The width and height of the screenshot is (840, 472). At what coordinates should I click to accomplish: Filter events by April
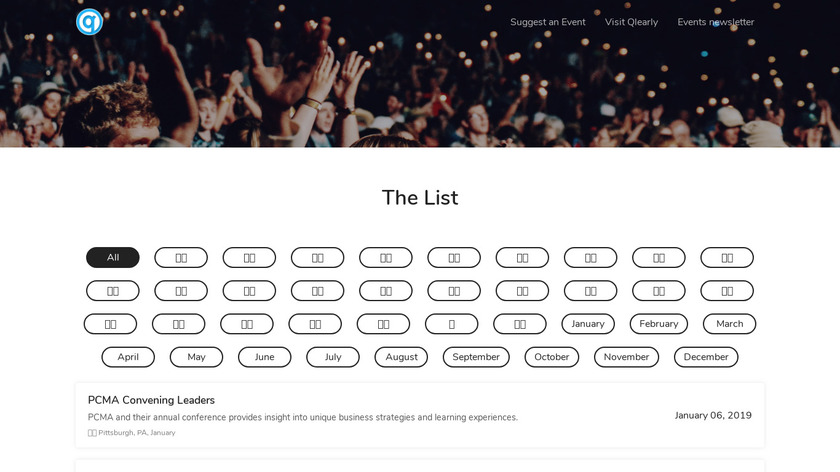[128, 357]
